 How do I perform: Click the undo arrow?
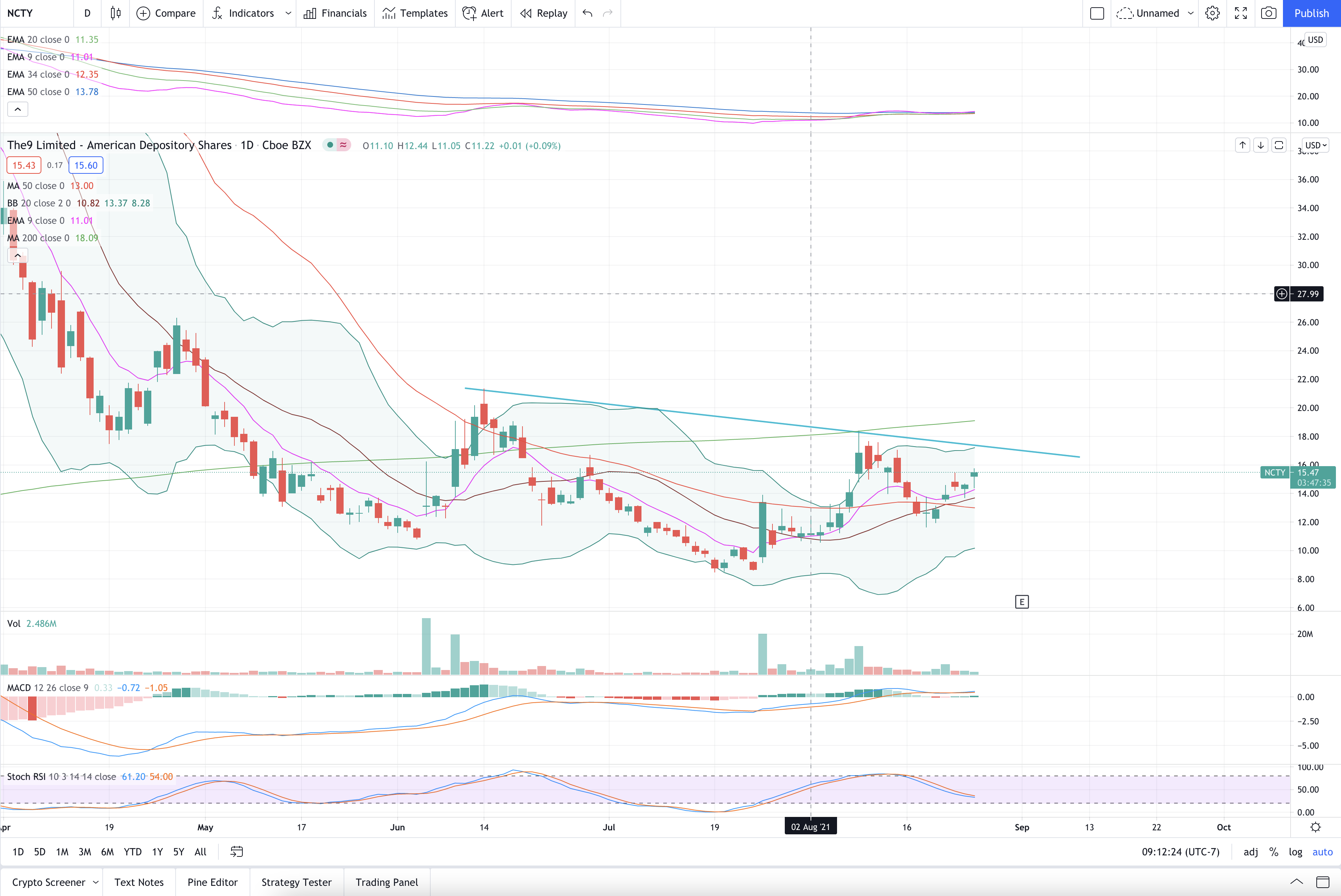[x=587, y=13]
